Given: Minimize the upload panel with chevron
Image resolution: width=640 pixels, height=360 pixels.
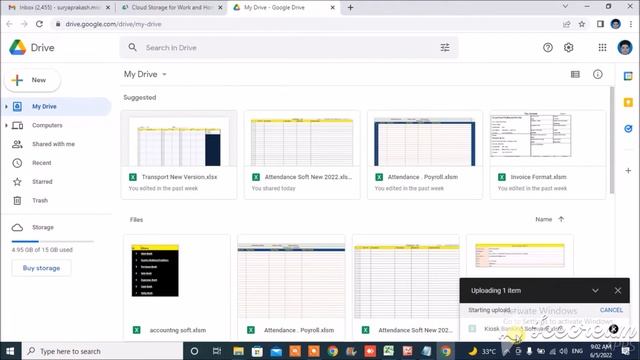Looking at the screenshot, I should (x=595, y=291).
